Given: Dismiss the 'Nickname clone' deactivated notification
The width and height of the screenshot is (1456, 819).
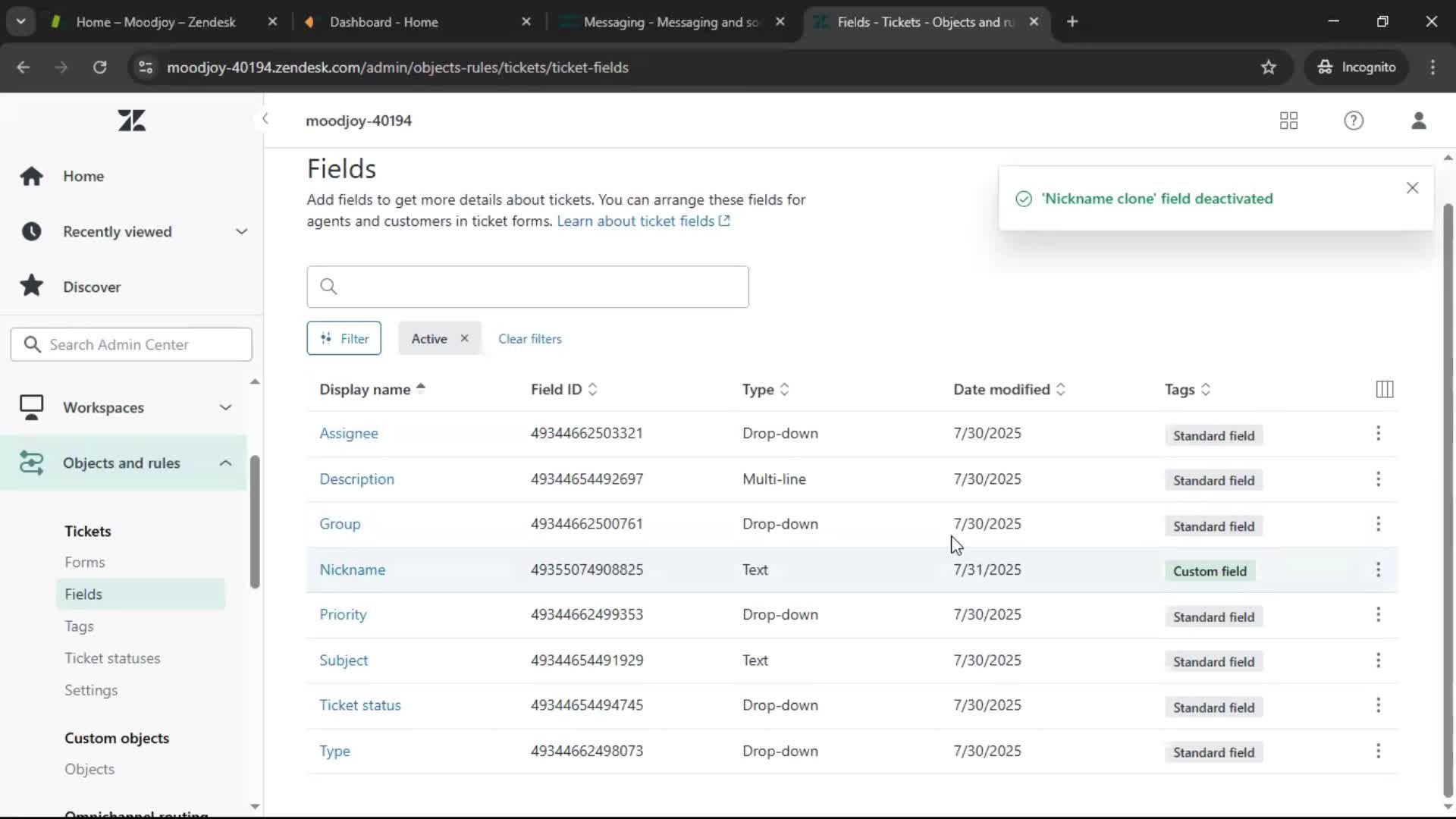Looking at the screenshot, I should 1412,188.
